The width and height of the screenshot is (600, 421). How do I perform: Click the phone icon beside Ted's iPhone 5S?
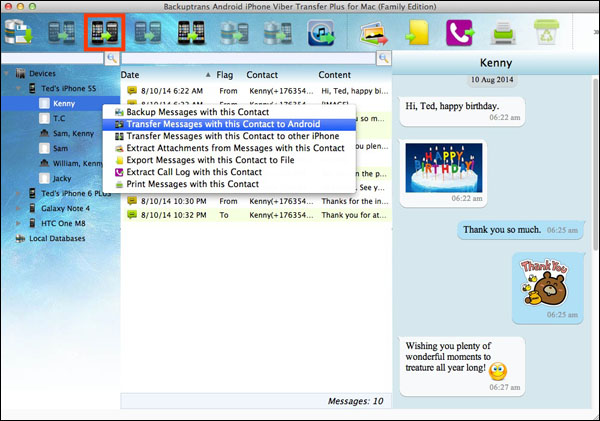tap(33, 88)
